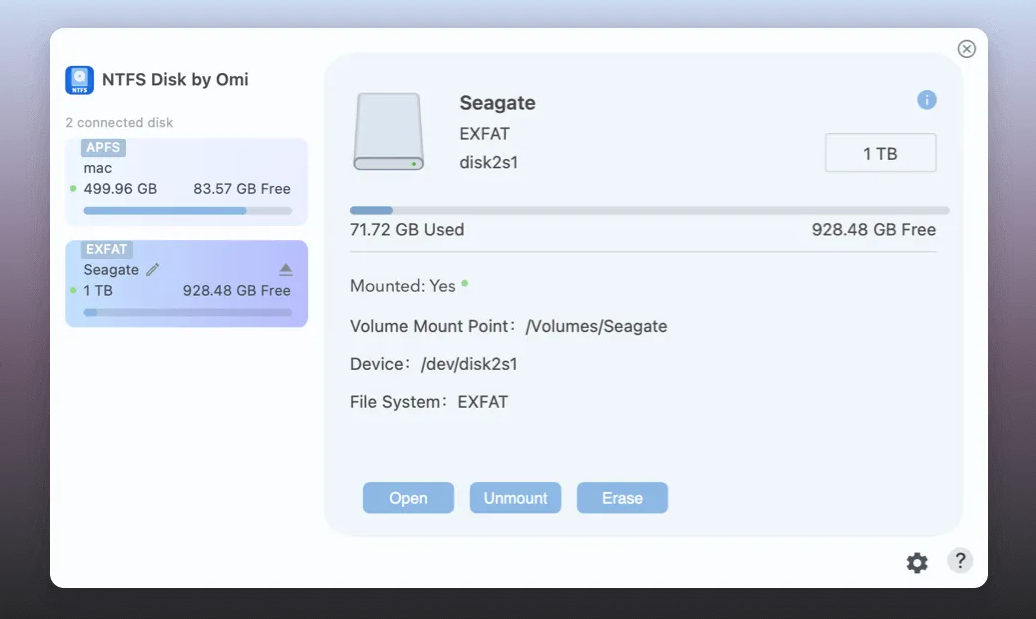Open settings with the gear icon
This screenshot has width=1036, height=619.
coord(916,563)
